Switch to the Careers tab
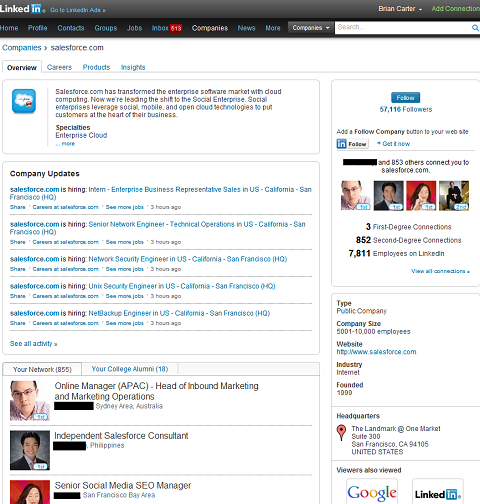 point(59,67)
